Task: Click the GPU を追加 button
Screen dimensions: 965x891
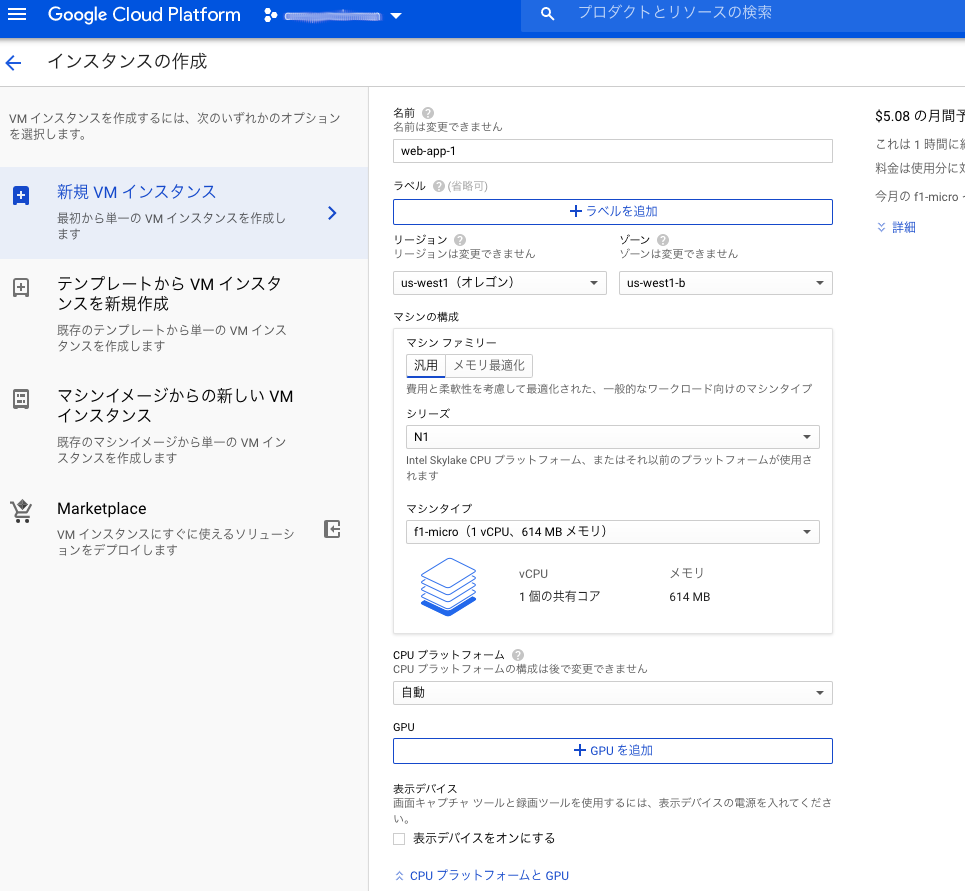Action: coord(611,751)
